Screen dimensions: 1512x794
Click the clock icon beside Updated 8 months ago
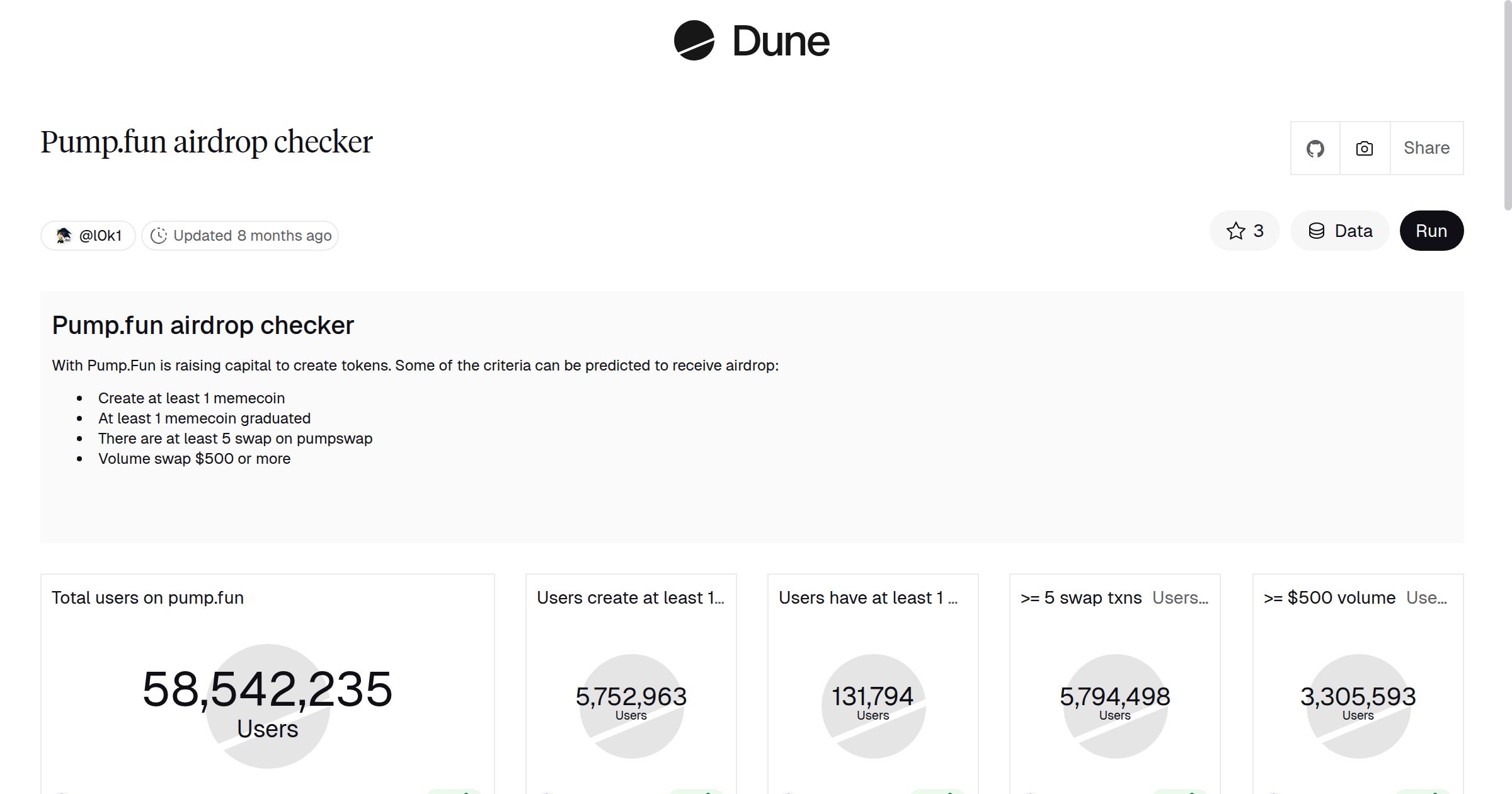tap(160, 235)
